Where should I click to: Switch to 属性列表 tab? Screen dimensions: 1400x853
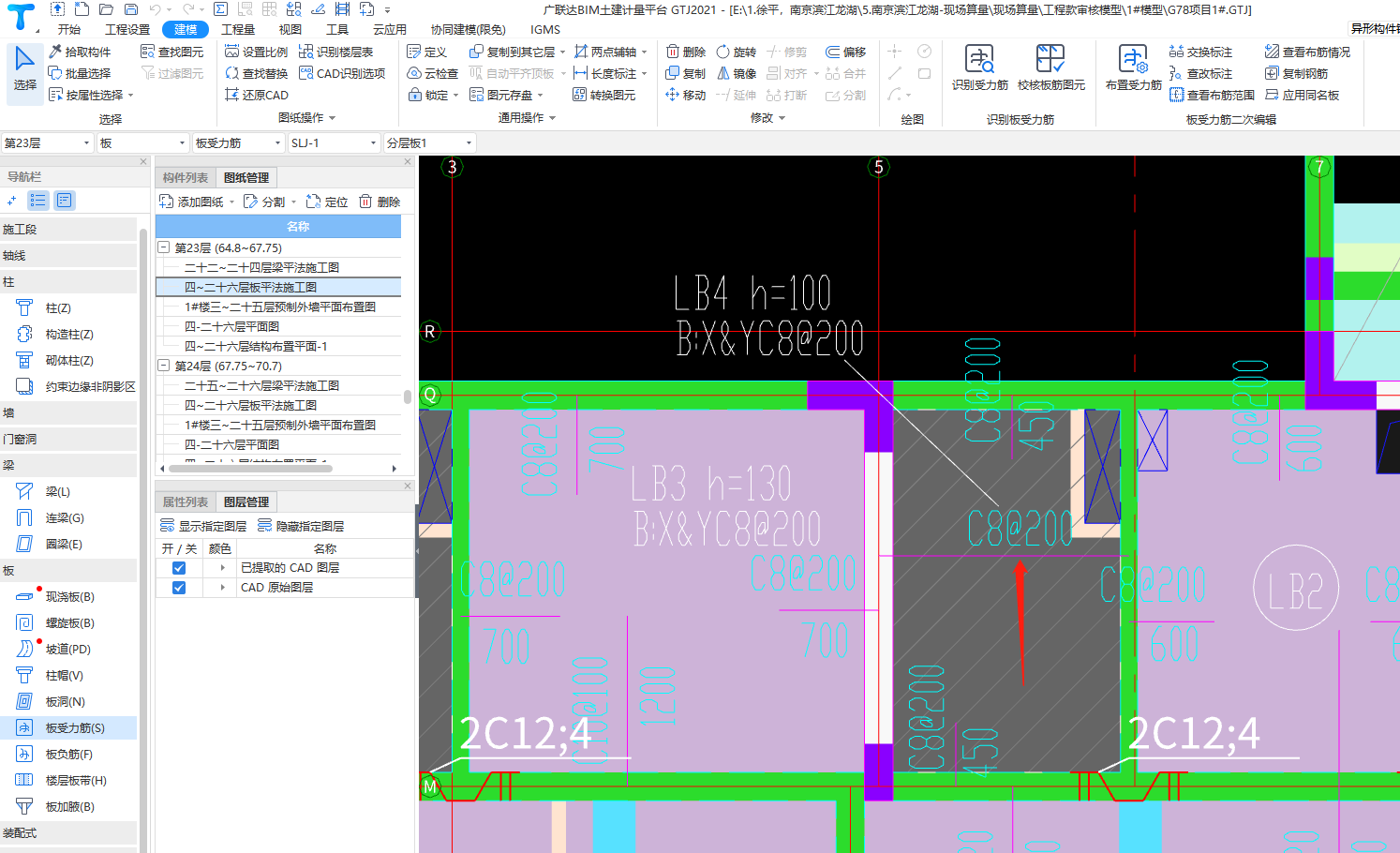point(186,501)
